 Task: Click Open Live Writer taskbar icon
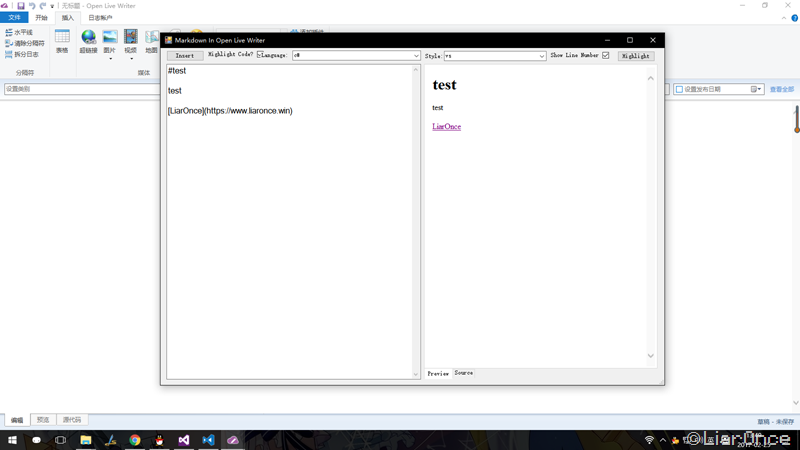[233, 440]
